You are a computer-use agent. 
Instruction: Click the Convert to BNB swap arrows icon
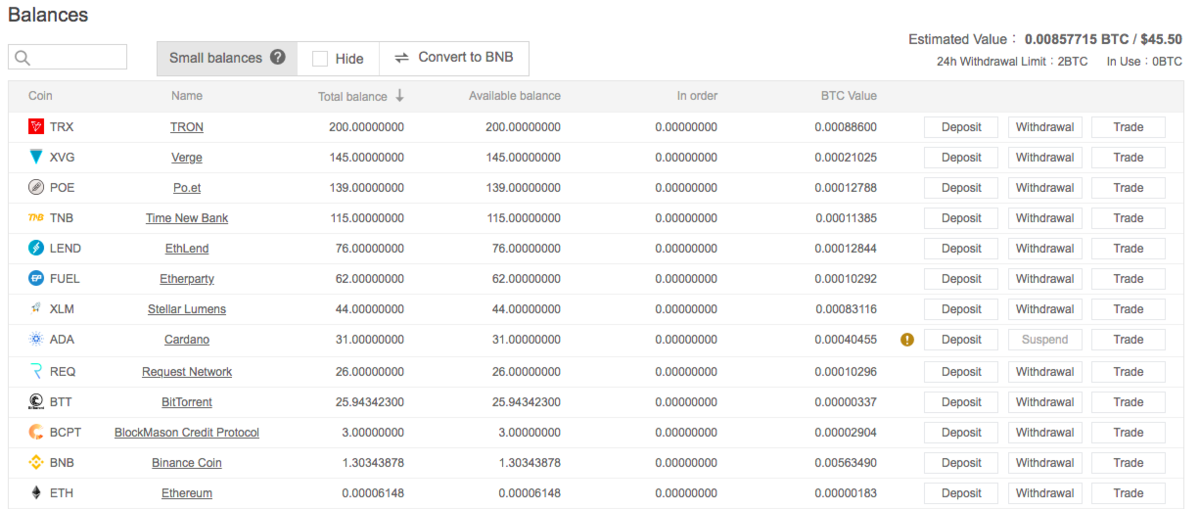click(x=402, y=58)
